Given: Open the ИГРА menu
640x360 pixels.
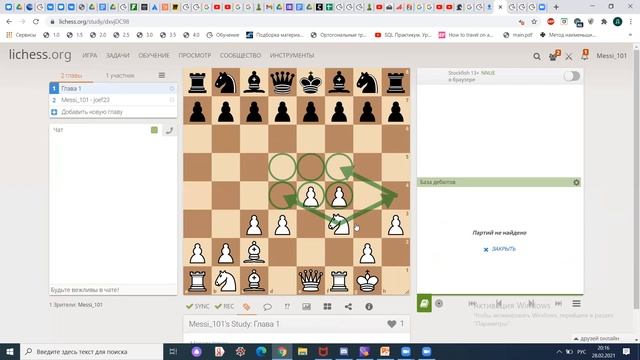Looking at the screenshot, I should click(x=90, y=55).
